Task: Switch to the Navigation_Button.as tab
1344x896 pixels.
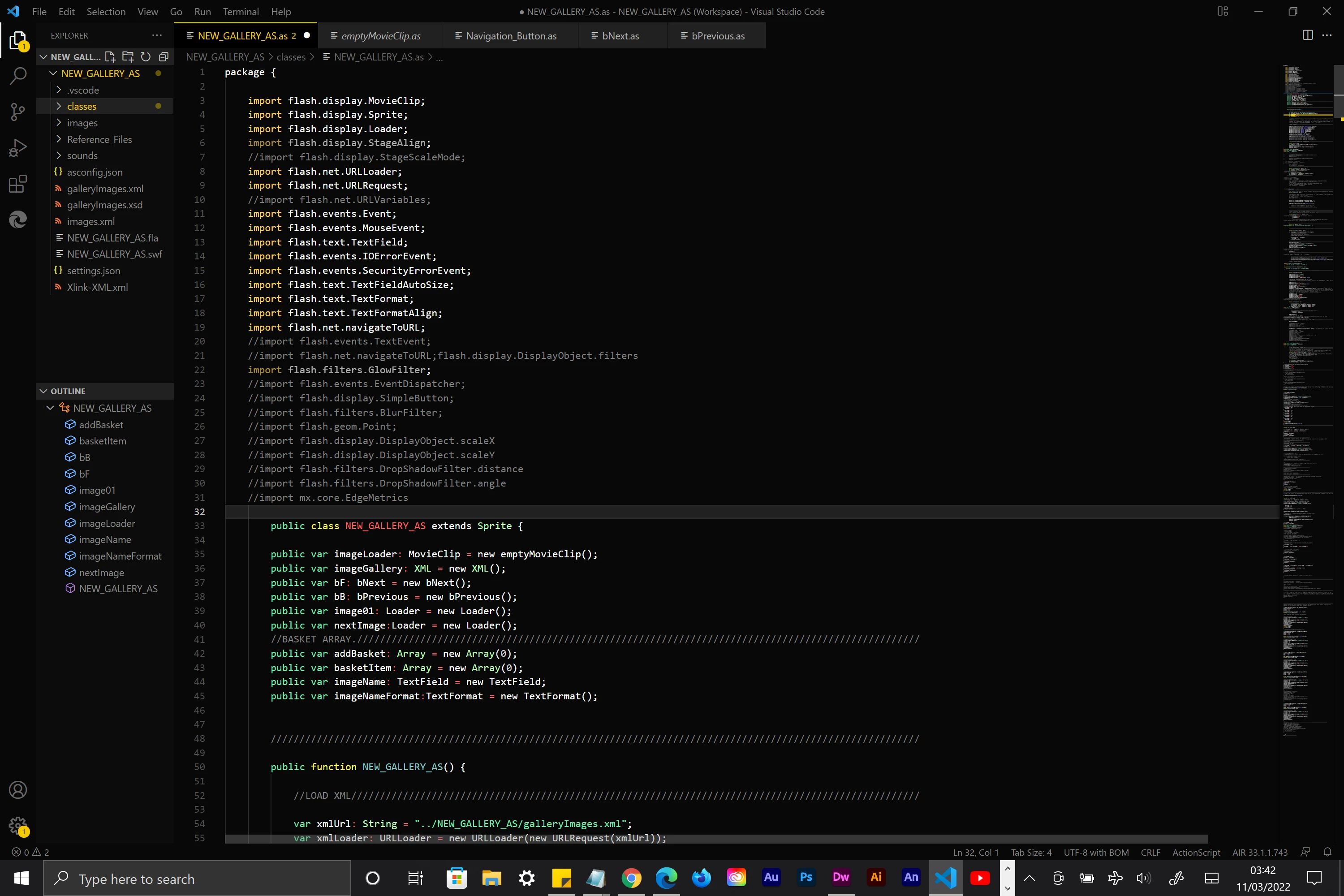Action: [x=510, y=36]
